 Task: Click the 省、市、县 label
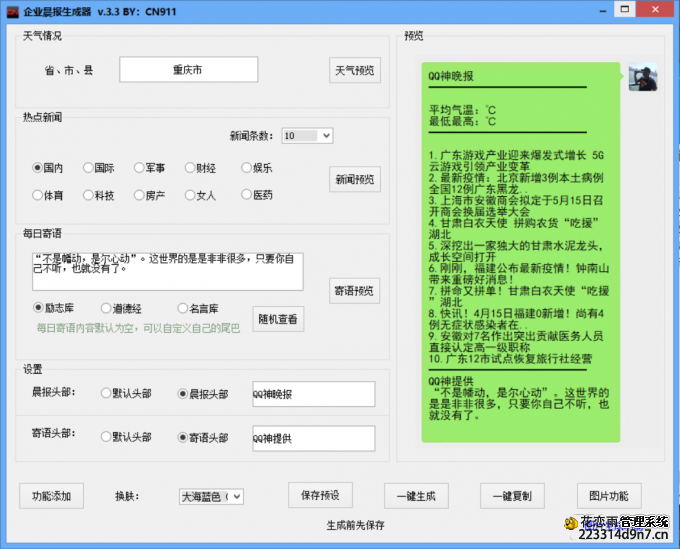[69, 70]
